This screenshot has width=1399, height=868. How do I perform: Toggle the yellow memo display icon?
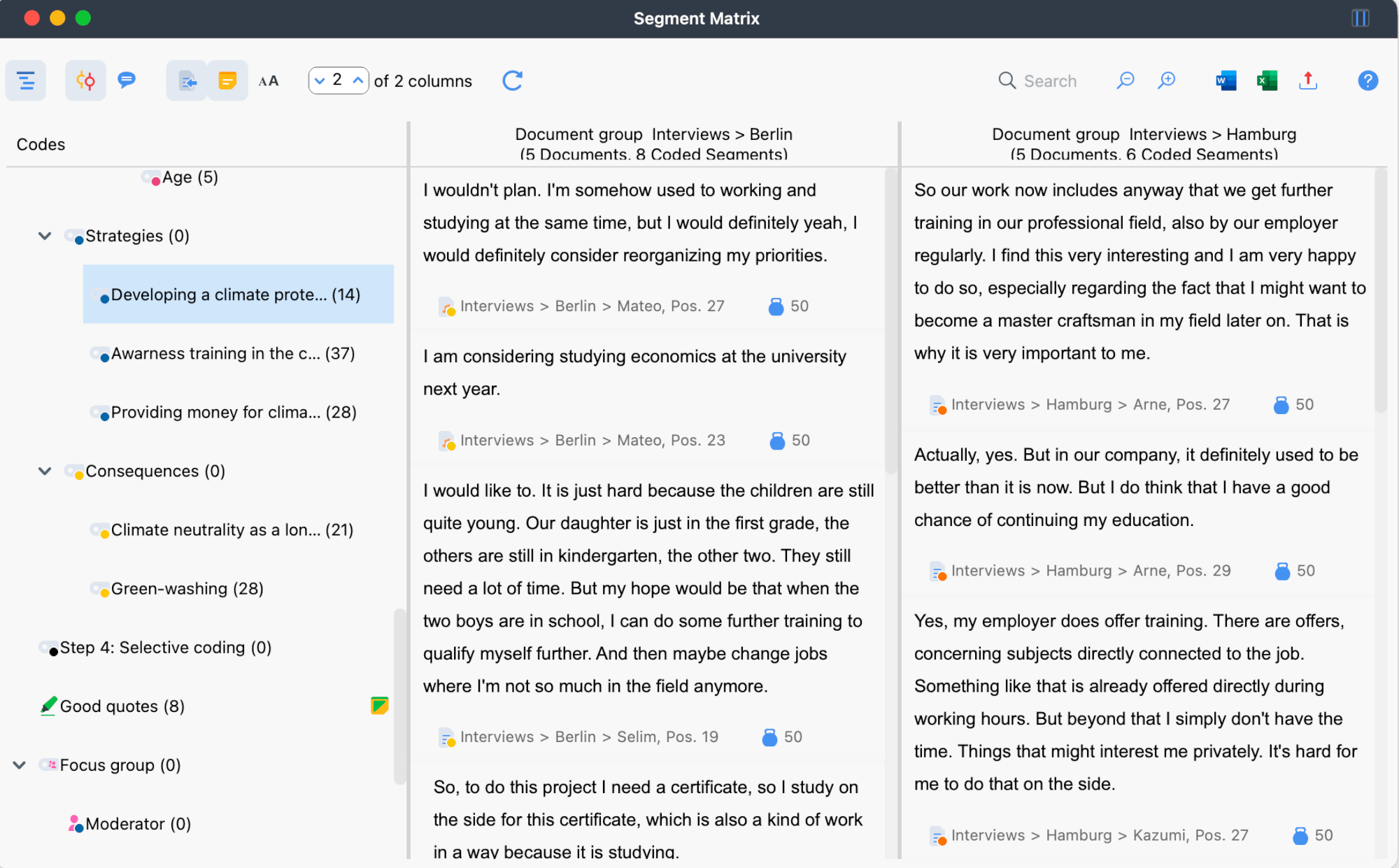(227, 80)
